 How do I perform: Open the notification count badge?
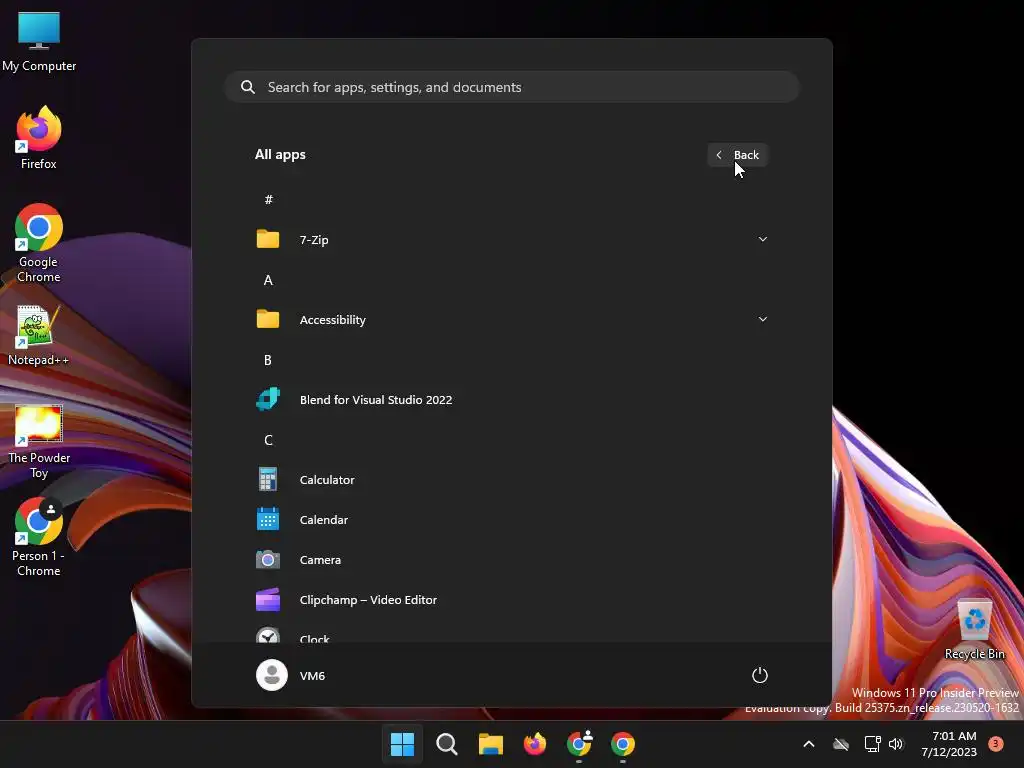(x=996, y=743)
